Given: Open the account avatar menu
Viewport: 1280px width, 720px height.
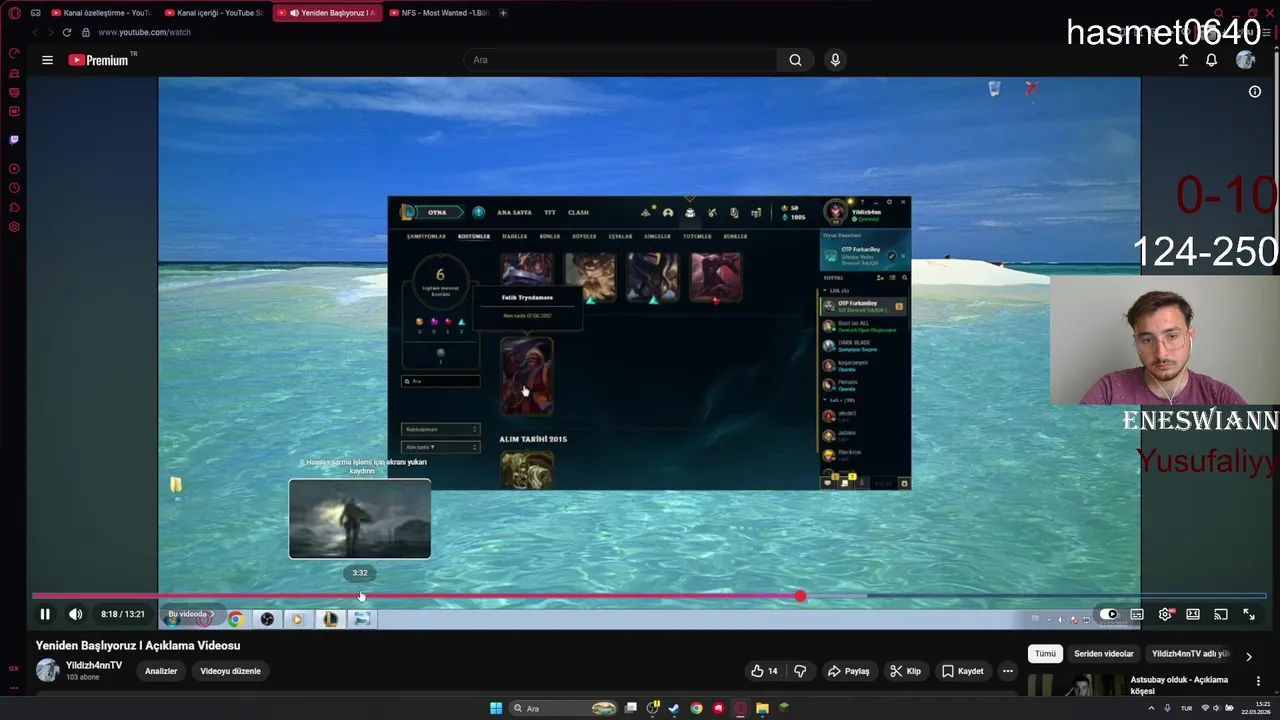Looking at the screenshot, I should (1245, 60).
